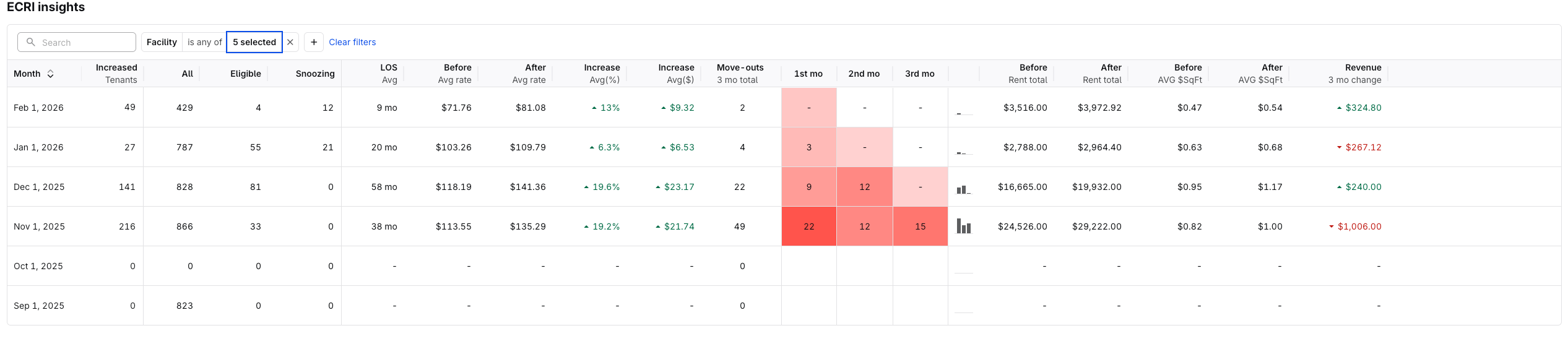Select the Nov 1, 2025 row
Screen dimensions: 1568x362
(40, 226)
